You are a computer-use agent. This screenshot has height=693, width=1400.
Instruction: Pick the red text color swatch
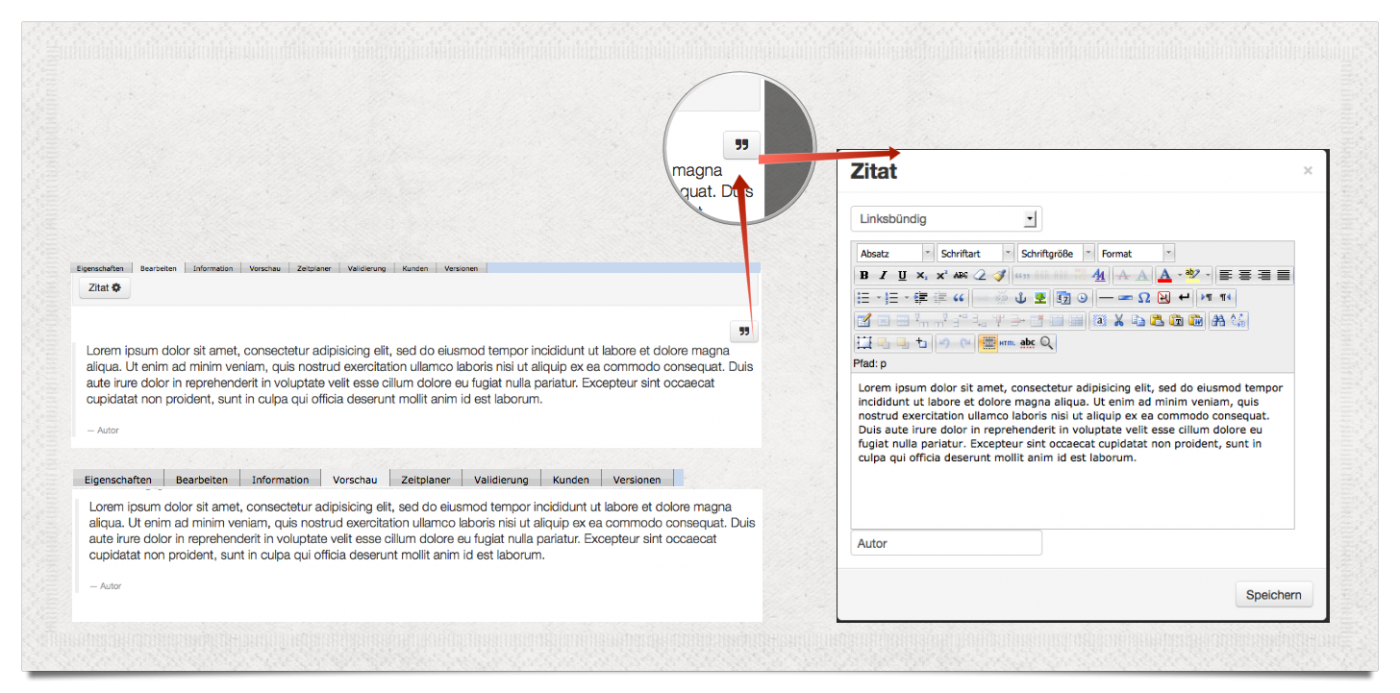click(1164, 275)
